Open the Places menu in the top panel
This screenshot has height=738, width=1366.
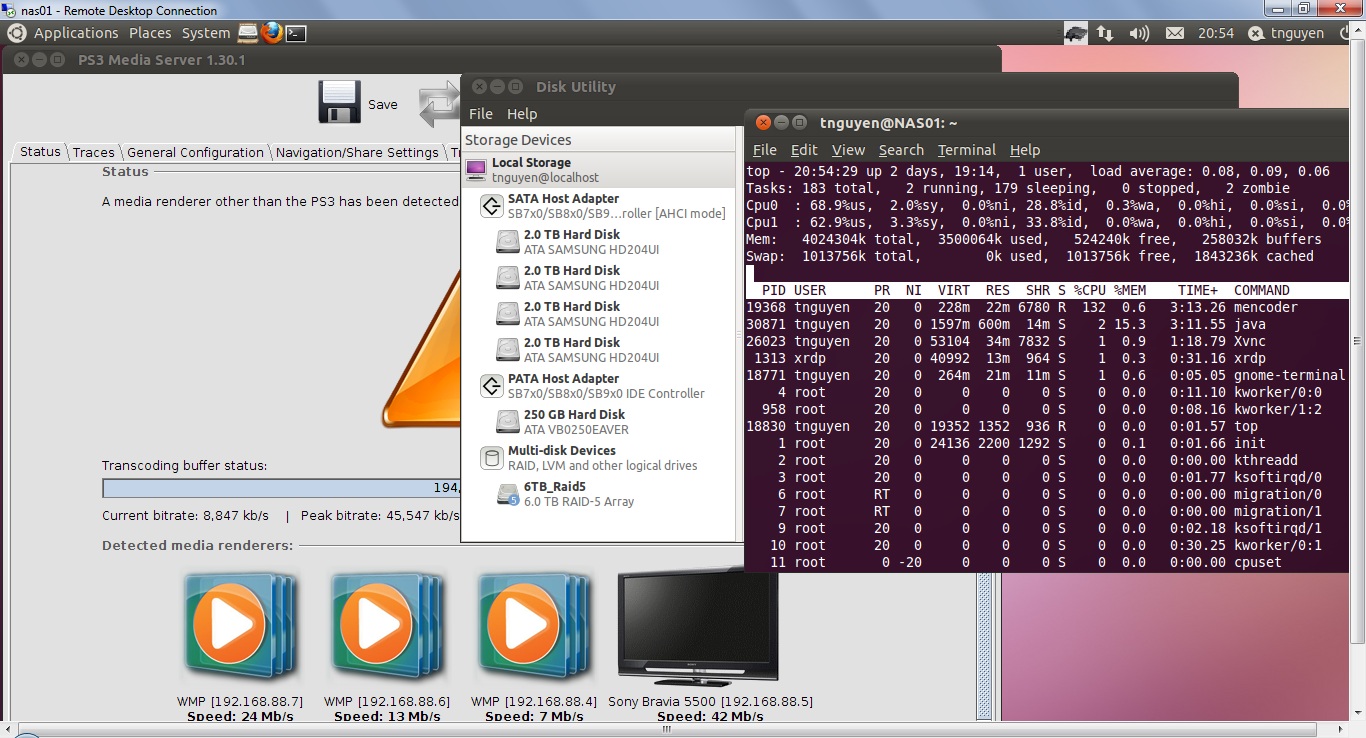point(150,33)
